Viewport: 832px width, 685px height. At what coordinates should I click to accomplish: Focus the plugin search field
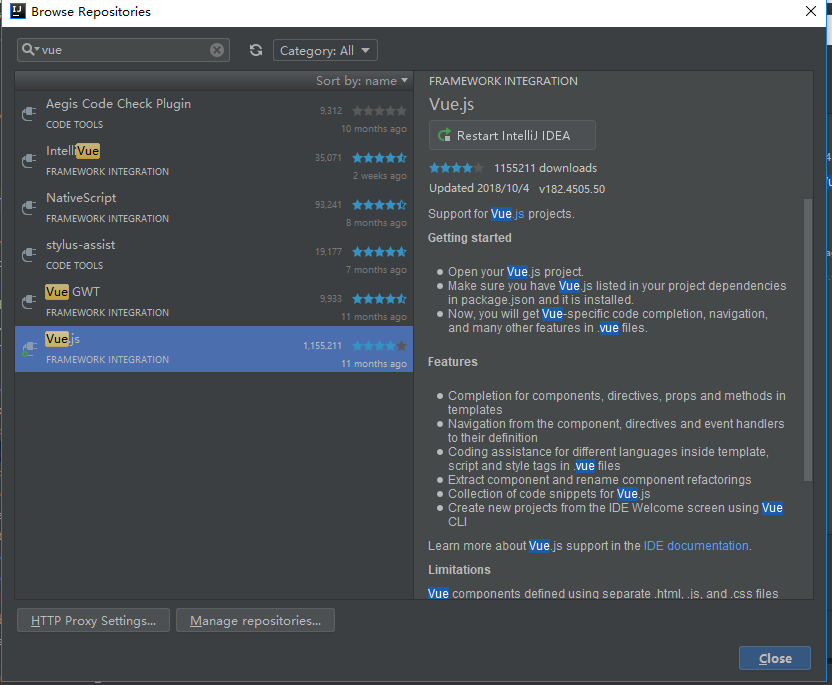point(123,50)
